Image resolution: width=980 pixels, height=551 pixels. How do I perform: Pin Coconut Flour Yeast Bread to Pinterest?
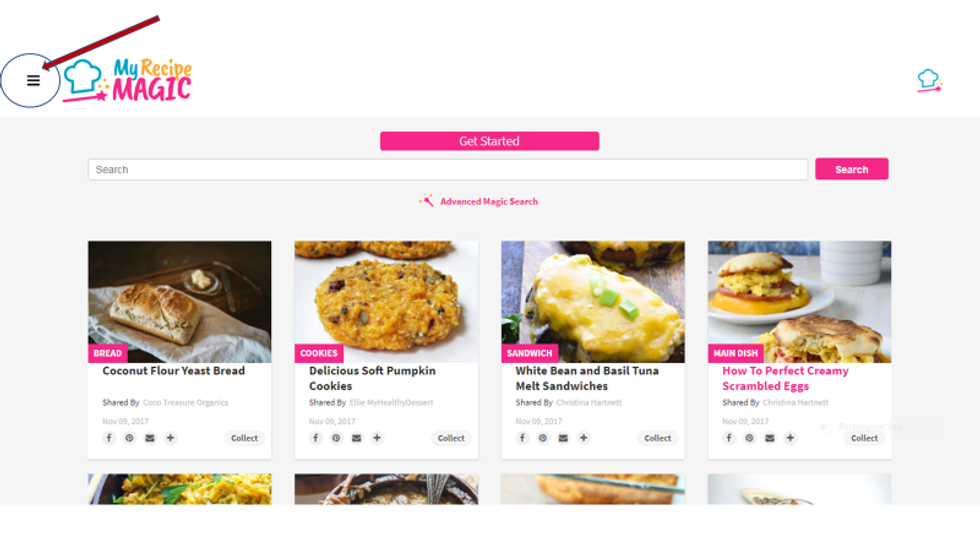coord(129,438)
